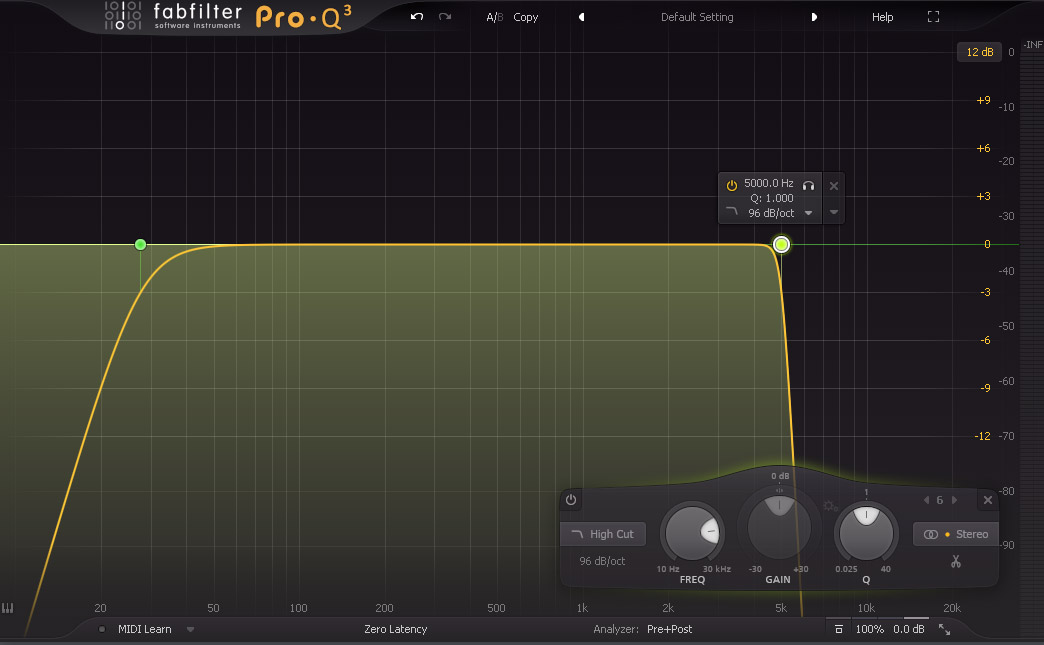Select the green low cut band node
1044x645 pixels.
140,245
